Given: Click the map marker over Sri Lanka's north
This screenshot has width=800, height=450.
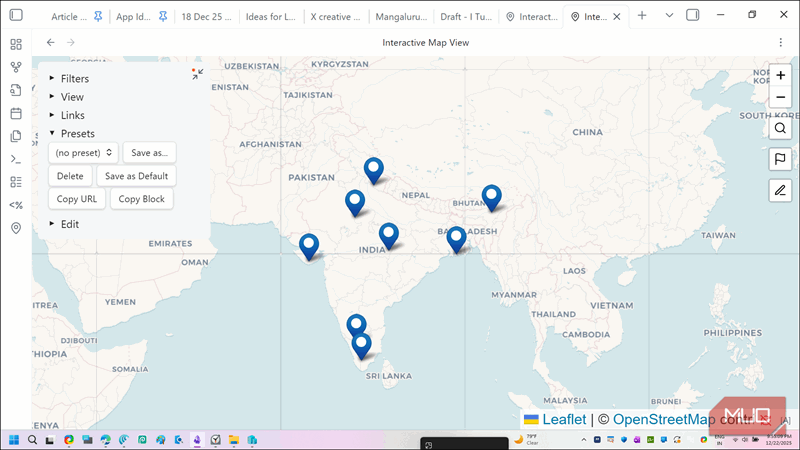Looking at the screenshot, I should [362, 345].
